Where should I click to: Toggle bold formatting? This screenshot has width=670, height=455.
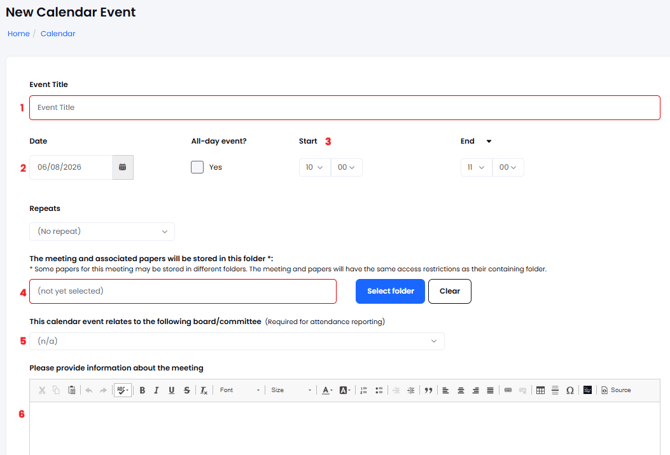tap(142, 390)
